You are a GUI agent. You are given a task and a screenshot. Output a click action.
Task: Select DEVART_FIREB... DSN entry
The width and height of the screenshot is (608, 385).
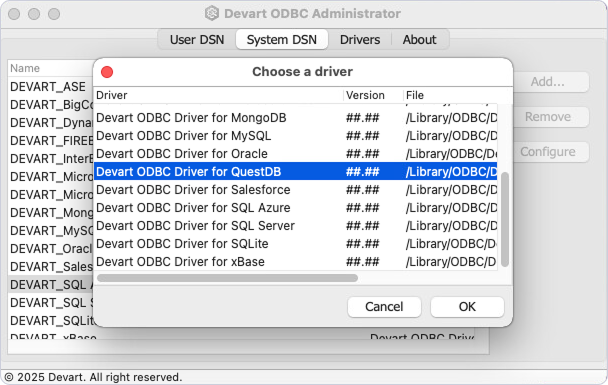pyautogui.click(x=51, y=141)
